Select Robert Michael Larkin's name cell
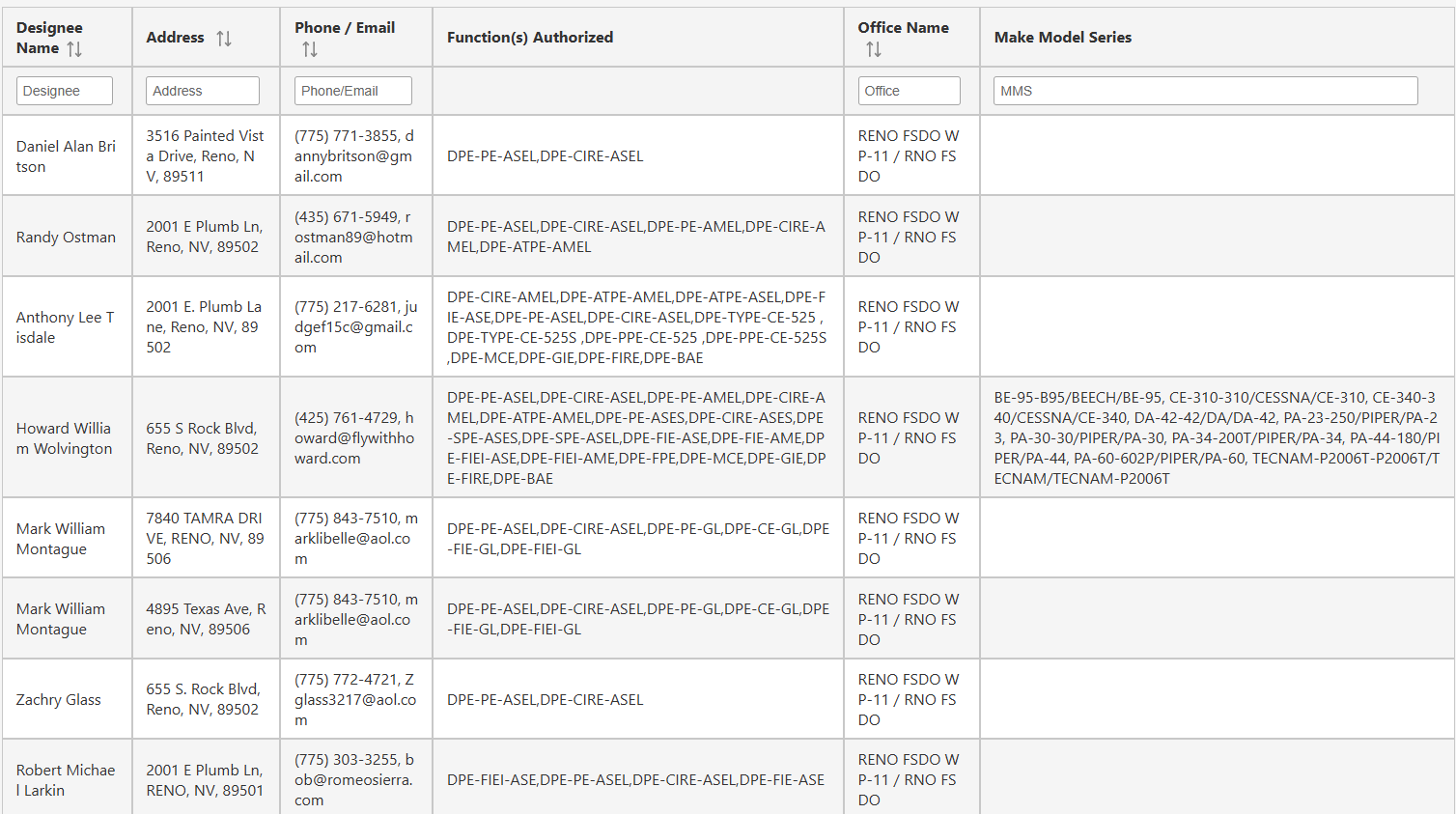The width and height of the screenshot is (1456, 814). [x=66, y=780]
